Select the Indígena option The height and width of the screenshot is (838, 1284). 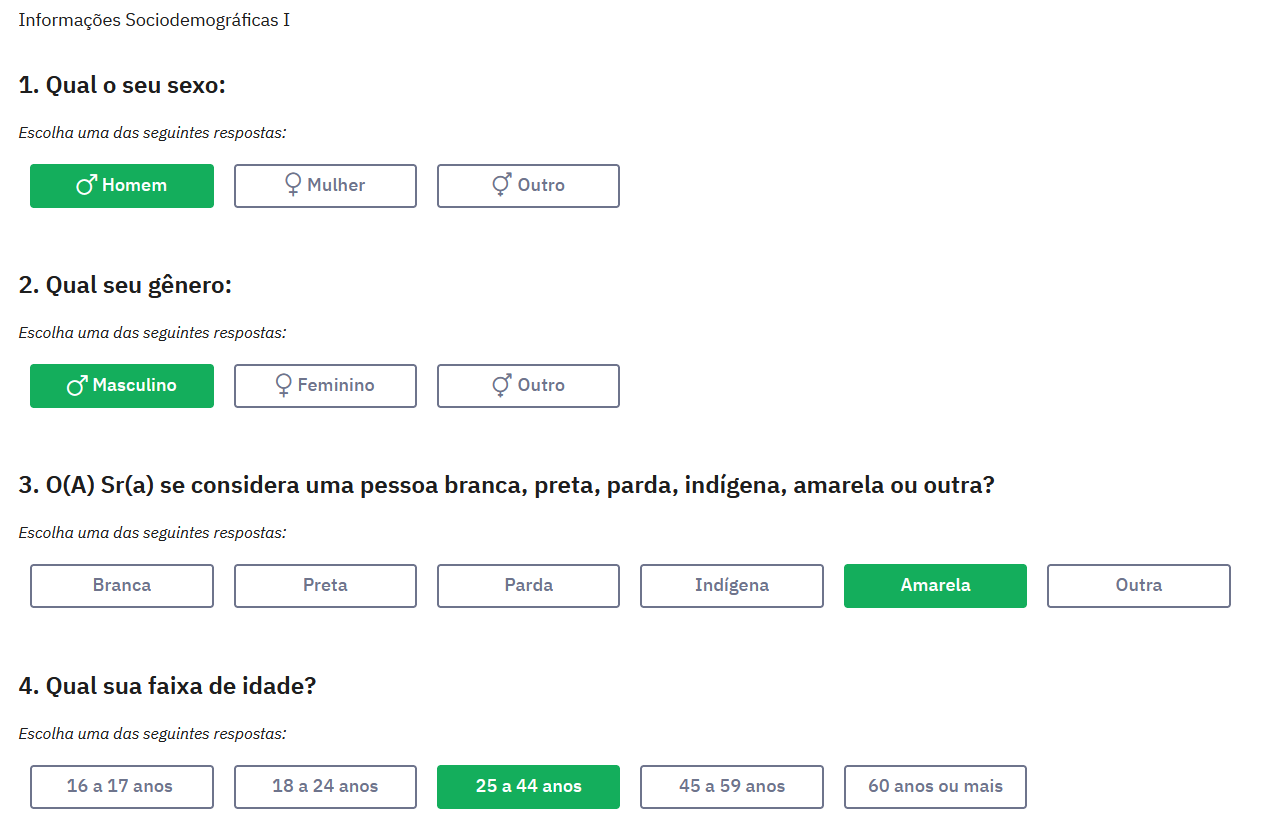click(x=732, y=586)
